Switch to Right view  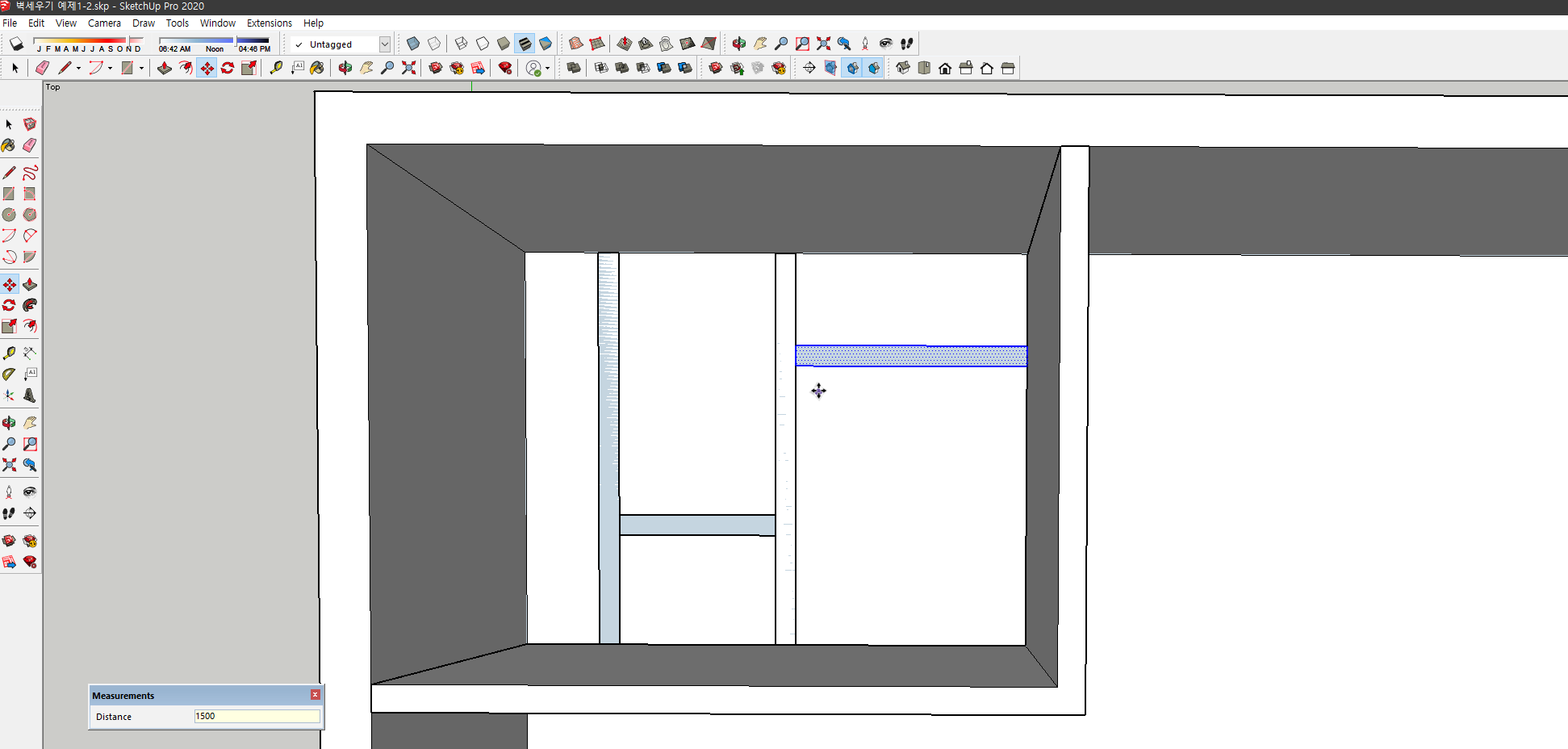(966, 68)
